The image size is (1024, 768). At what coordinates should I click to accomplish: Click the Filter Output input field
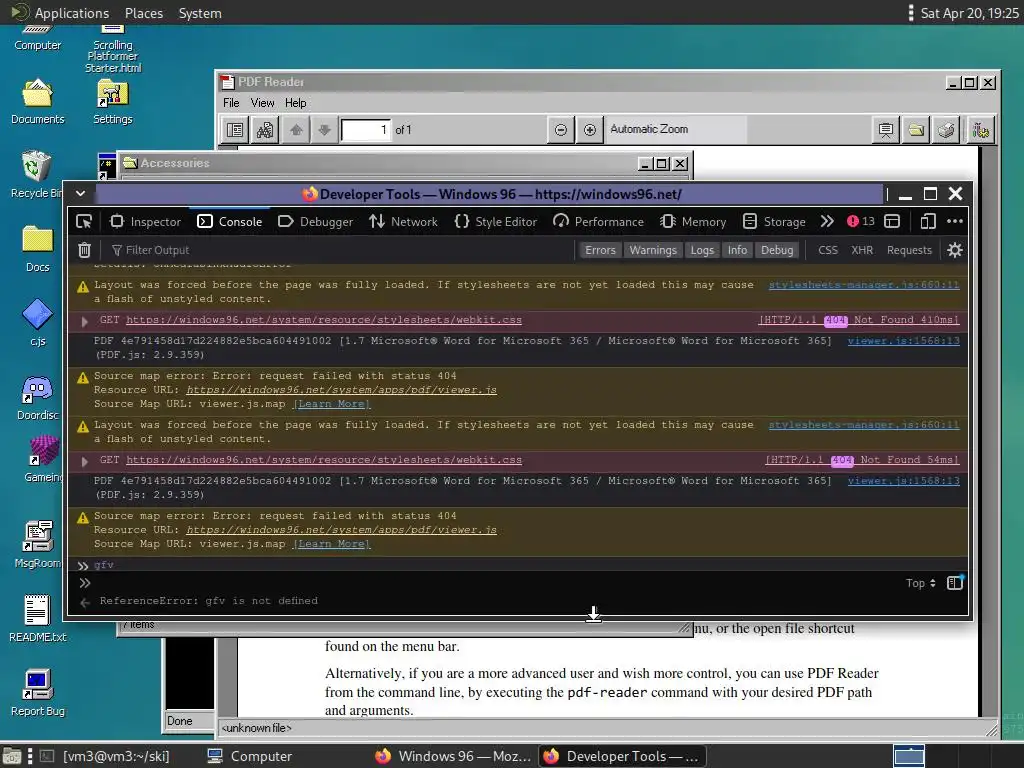click(x=340, y=250)
